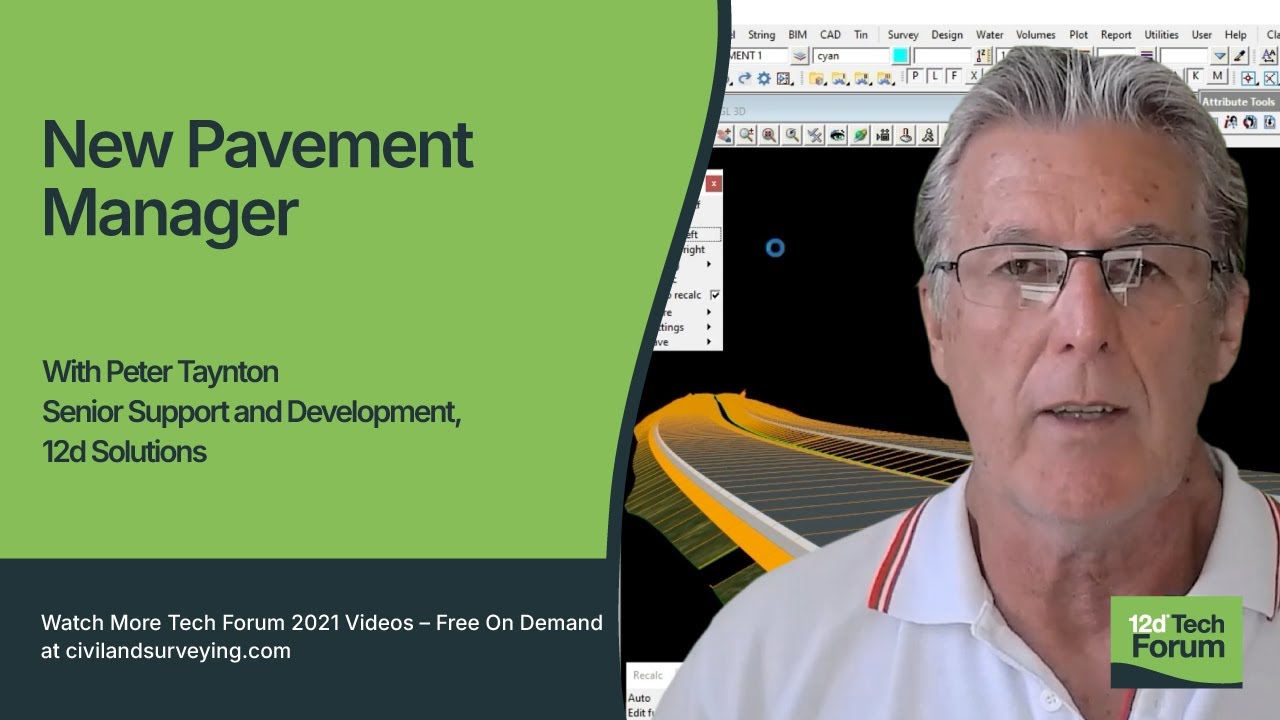Toggle the L snap button
The image size is (1280, 720).
tap(935, 76)
